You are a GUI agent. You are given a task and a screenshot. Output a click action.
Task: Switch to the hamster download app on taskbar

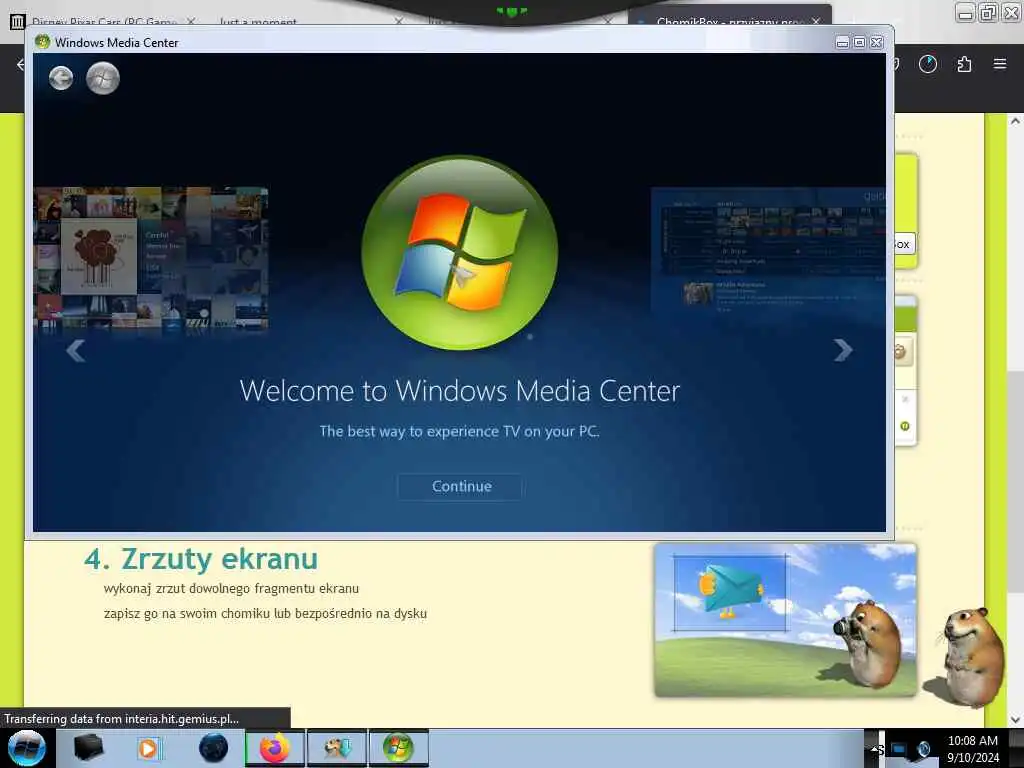pos(337,748)
